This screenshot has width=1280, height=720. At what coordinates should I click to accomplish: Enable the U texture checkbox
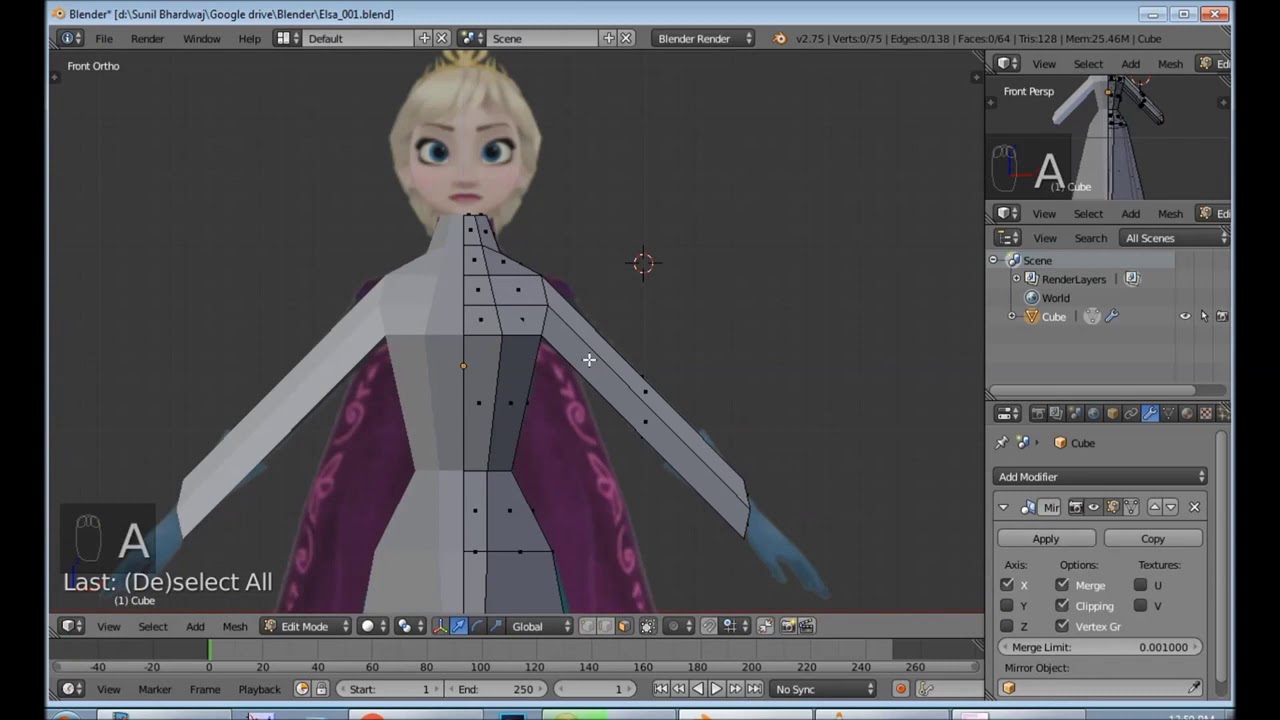click(x=1140, y=585)
